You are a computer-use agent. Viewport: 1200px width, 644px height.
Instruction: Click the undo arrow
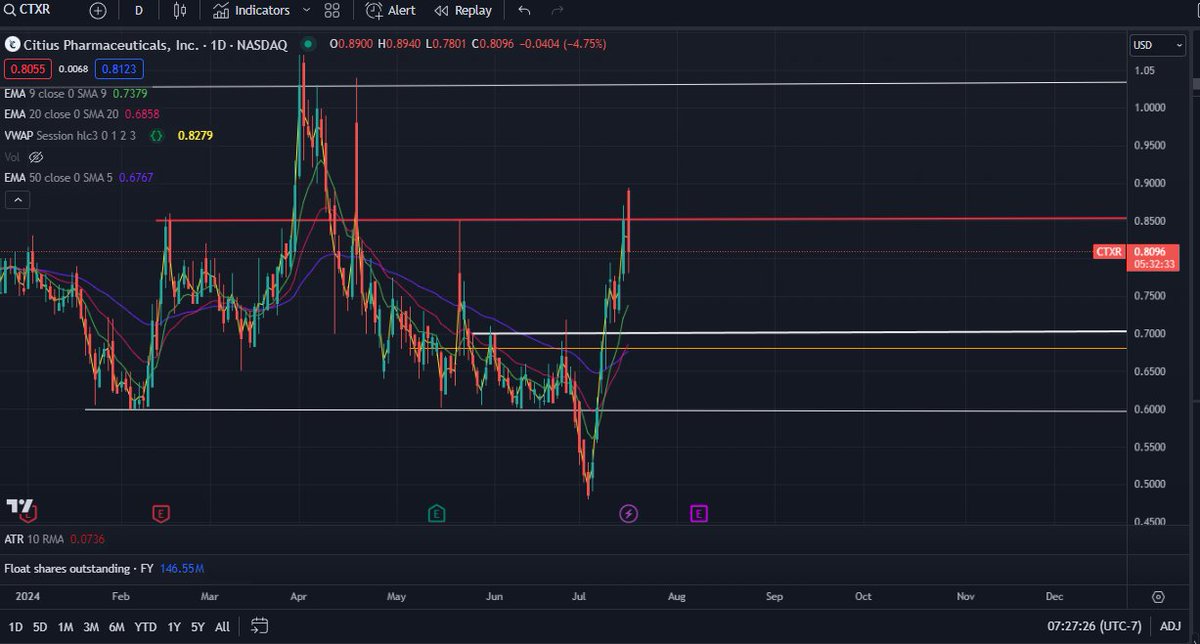point(524,11)
